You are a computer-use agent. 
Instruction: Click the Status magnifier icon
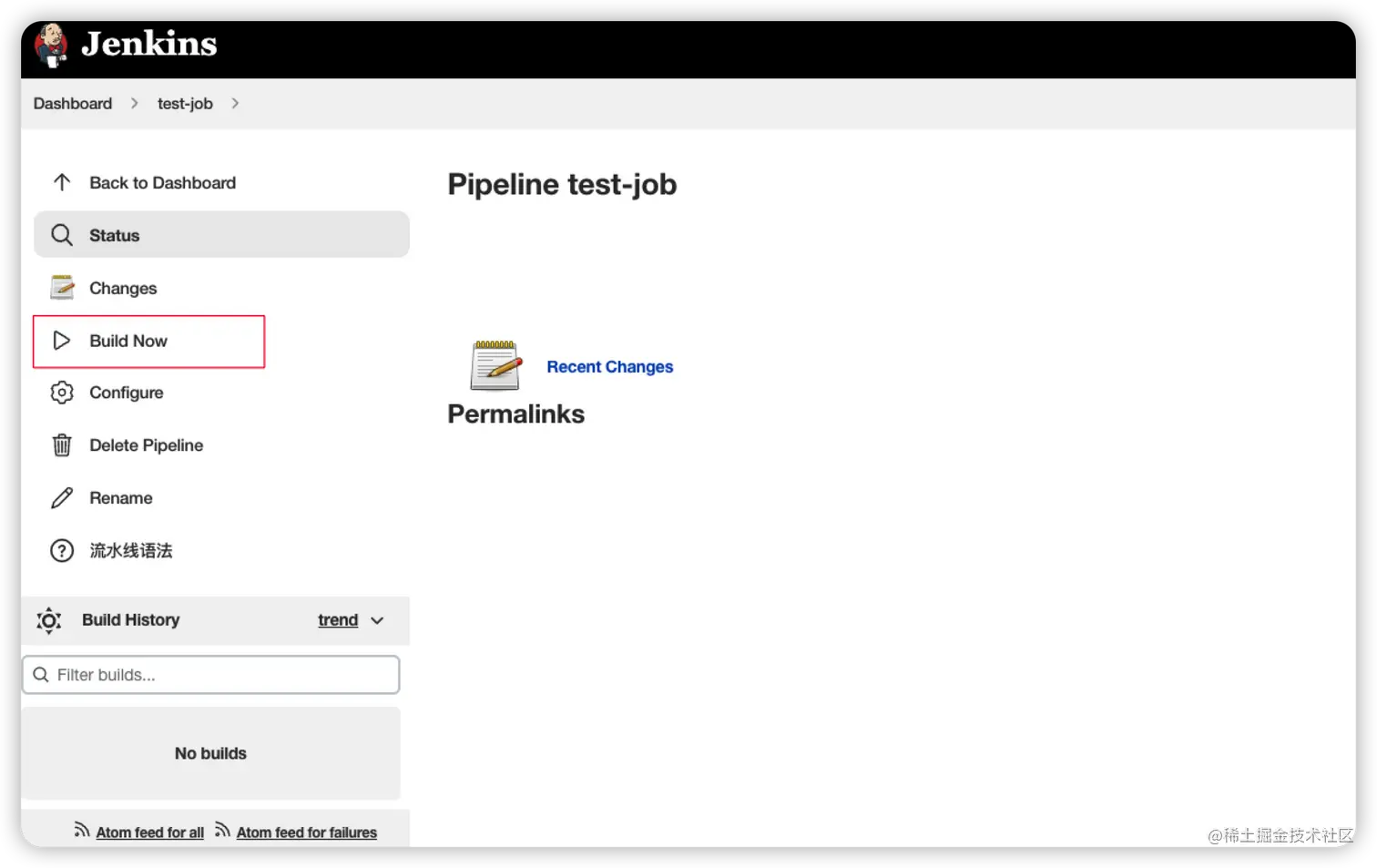pos(62,236)
